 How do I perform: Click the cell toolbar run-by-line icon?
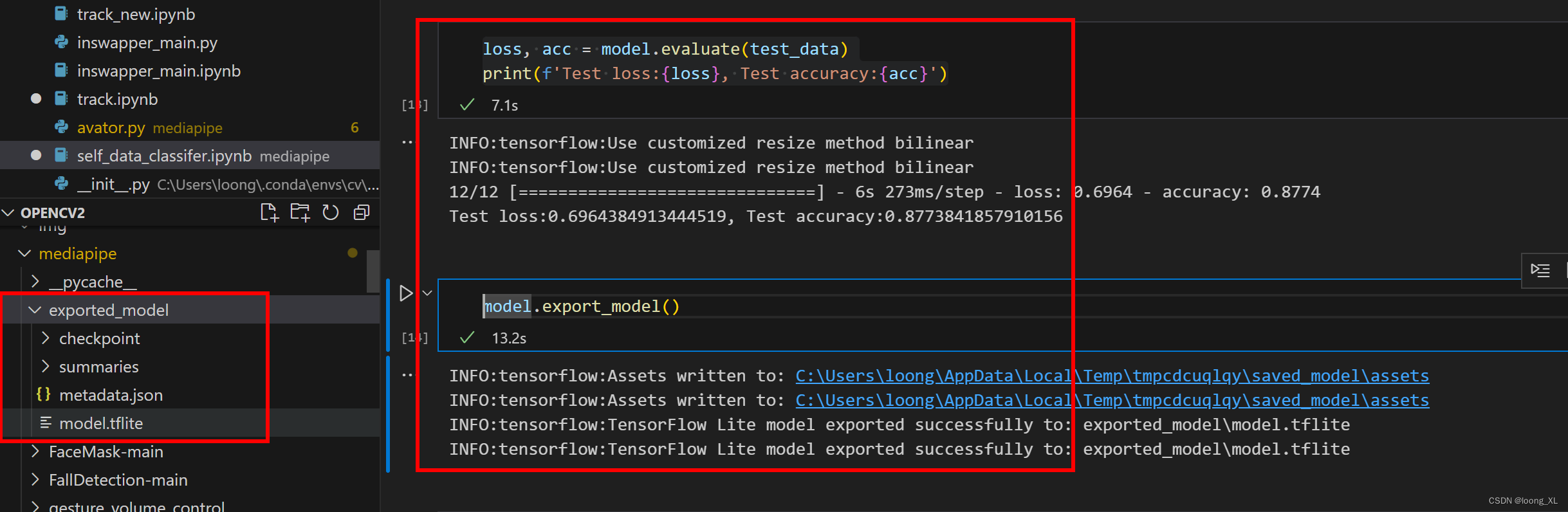coord(1540,270)
